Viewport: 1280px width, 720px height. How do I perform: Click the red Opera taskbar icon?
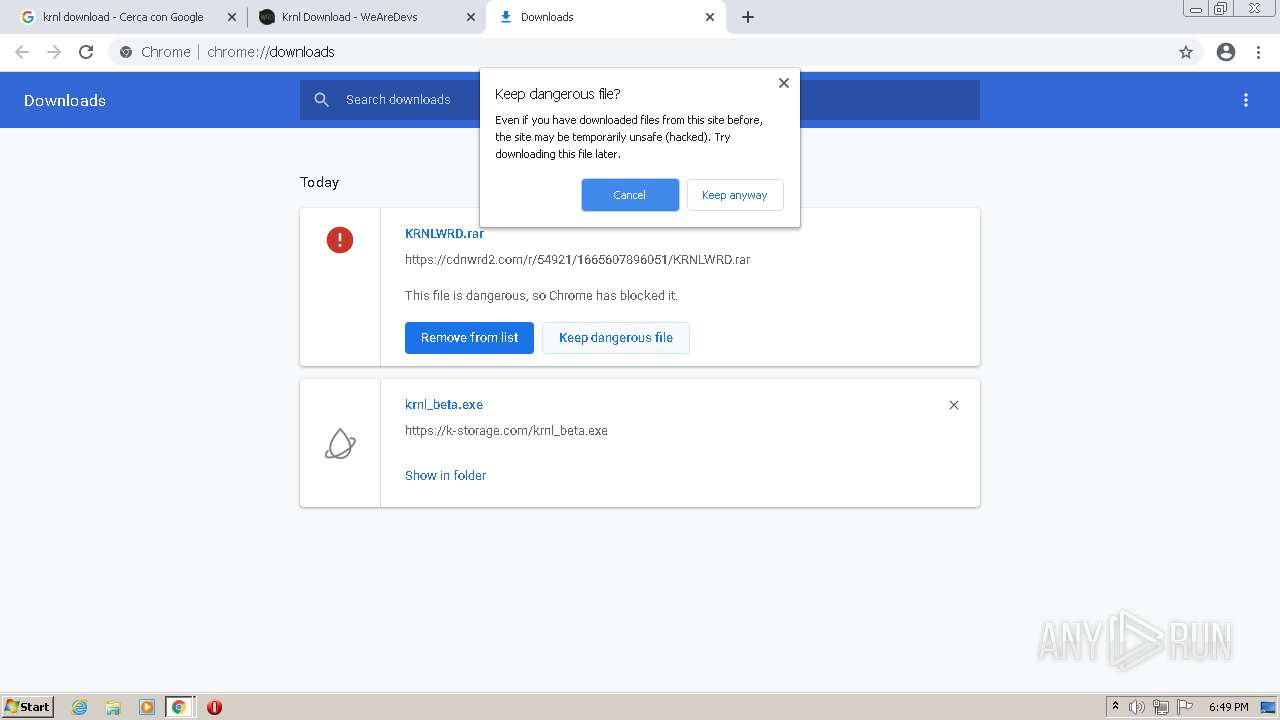click(214, 707)
